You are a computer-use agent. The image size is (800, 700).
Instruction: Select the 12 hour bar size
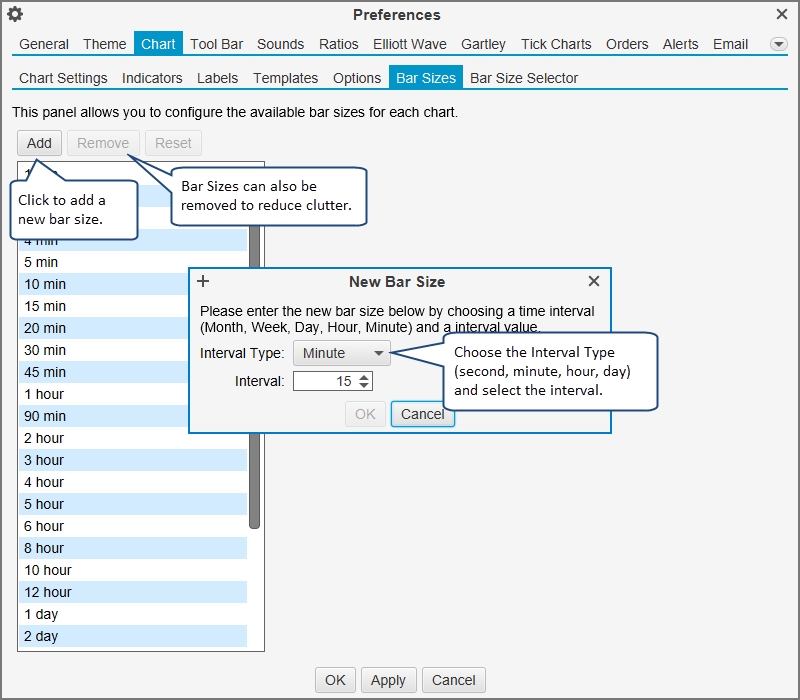click(x=133, y=592)
